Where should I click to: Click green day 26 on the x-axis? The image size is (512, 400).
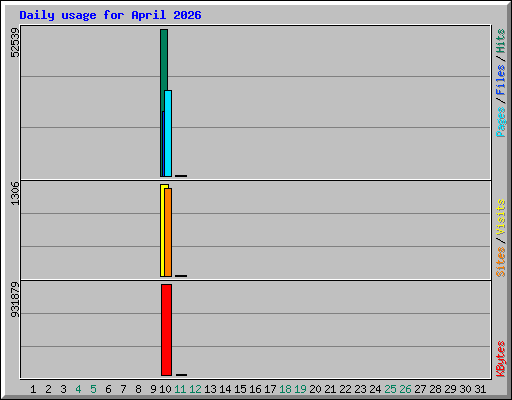405,389
